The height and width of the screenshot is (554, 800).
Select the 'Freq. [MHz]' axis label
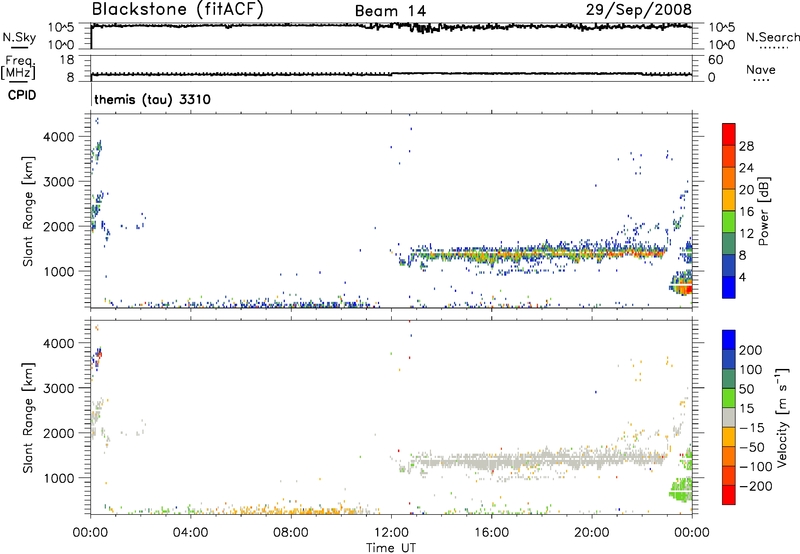(18, 67)
